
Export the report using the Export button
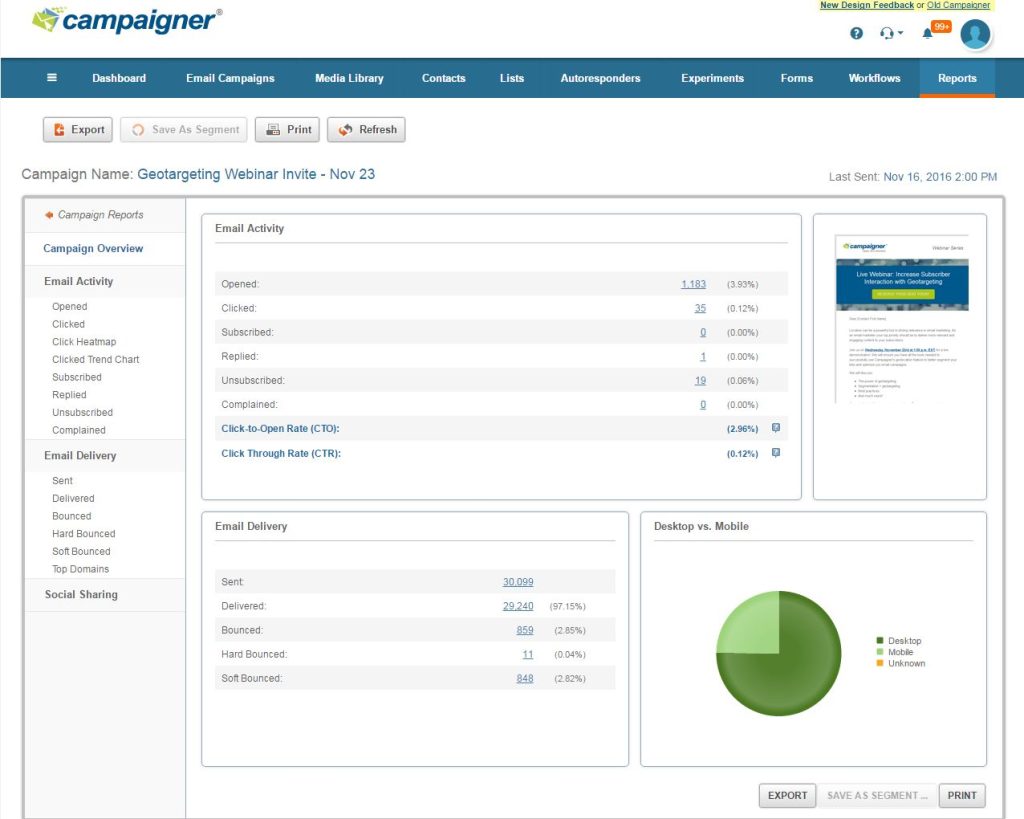tap(77, 129)
